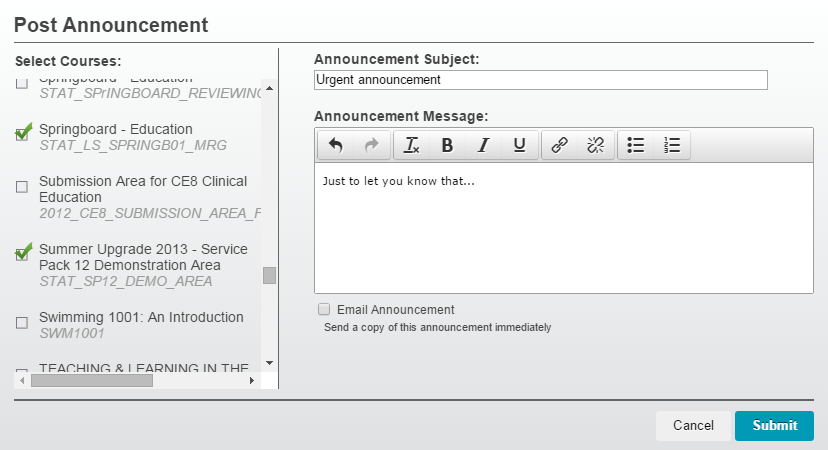
Task: Check the STAT_SPrINGBOARD_REVIEWING course box
Action: [x=22, y=83]
